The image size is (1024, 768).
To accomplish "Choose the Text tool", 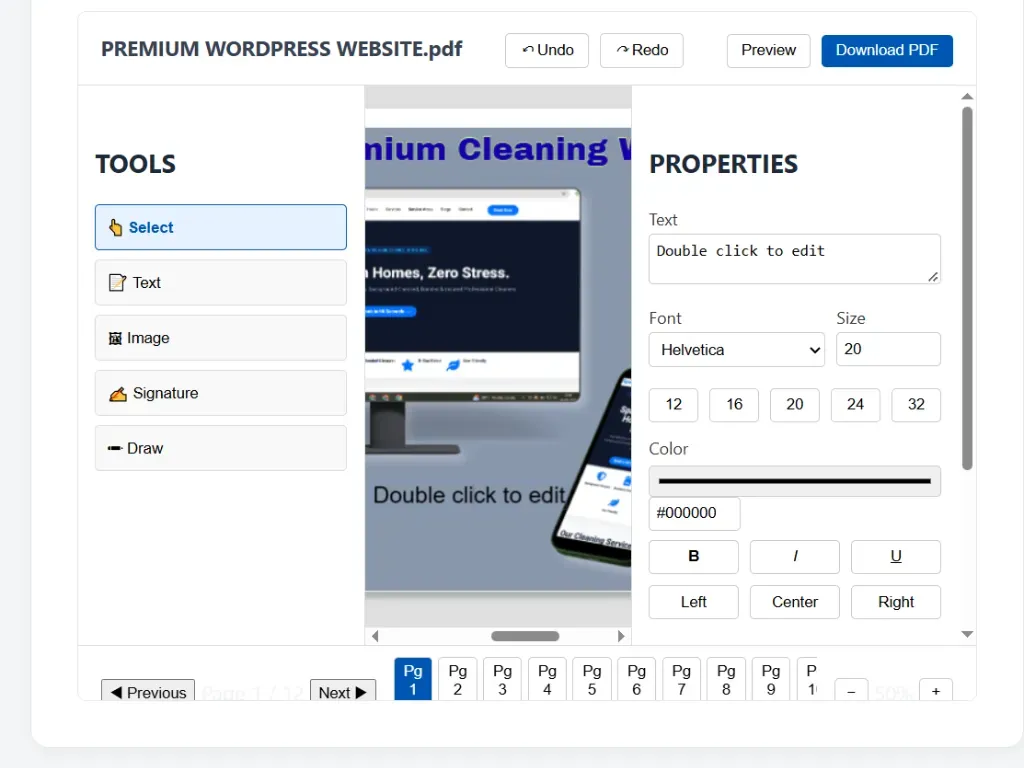I will pos(221,283).
